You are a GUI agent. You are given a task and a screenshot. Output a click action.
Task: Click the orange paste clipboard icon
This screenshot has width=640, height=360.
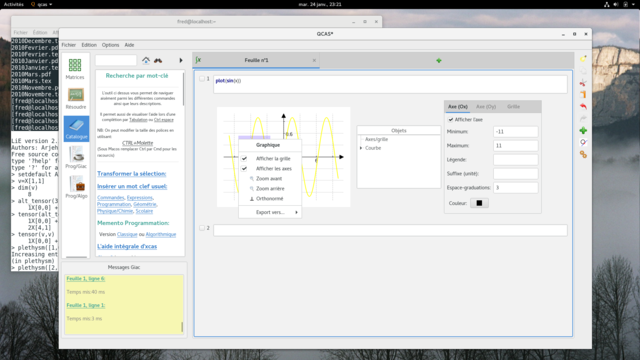click(x=583, y=95)
